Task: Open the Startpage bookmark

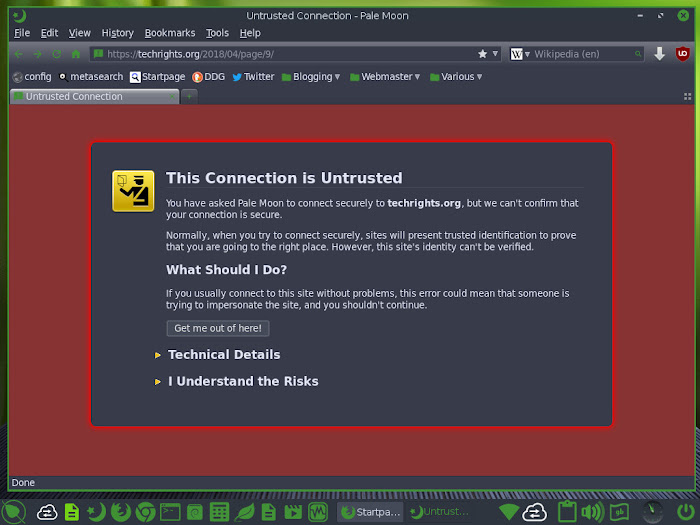Action: 158,77
